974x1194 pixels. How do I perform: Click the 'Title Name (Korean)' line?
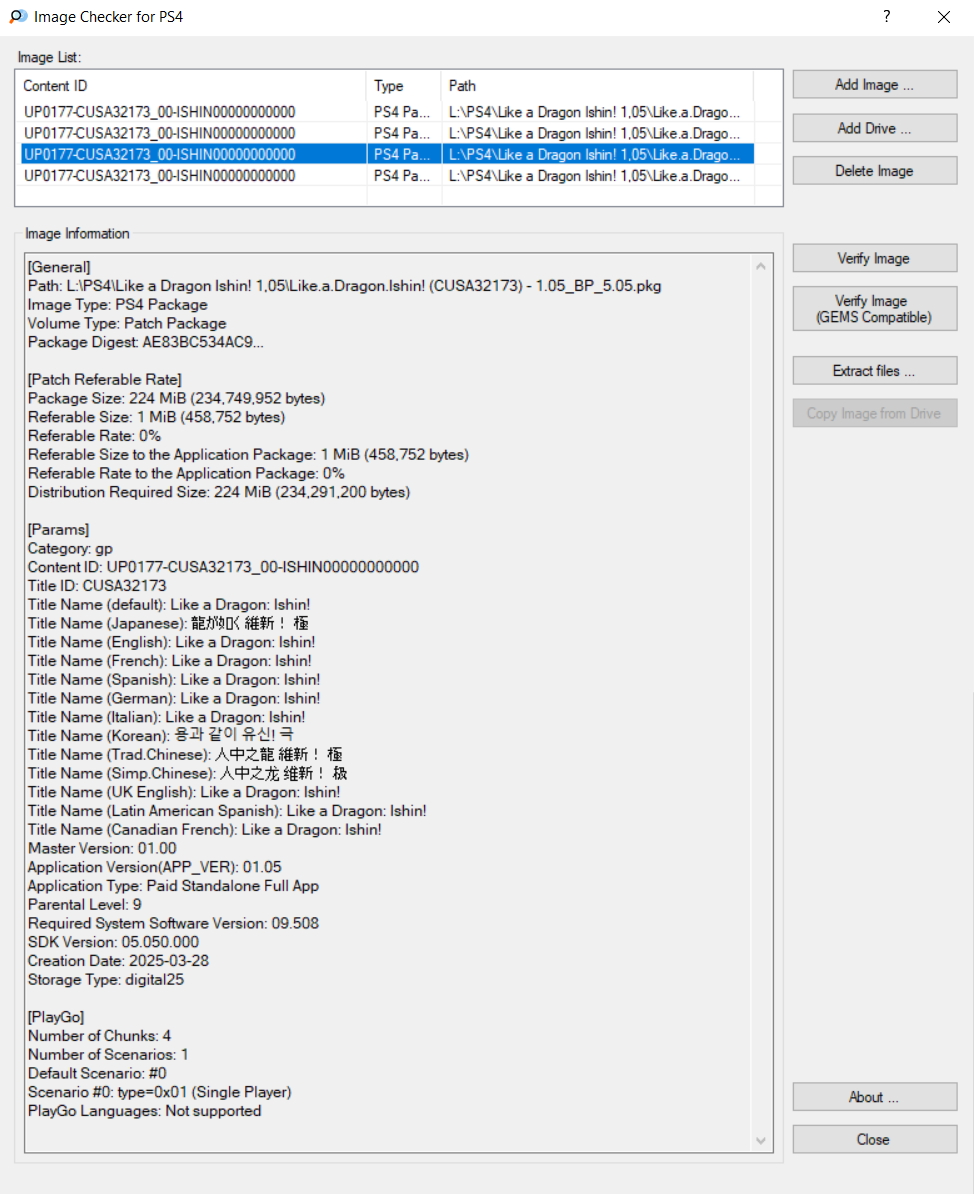click(161, 736)
